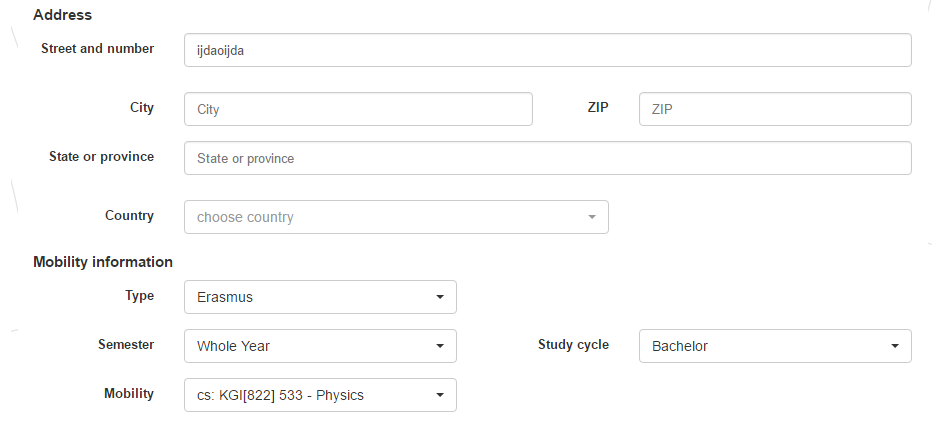Open the Type dropdown showing Erasmus
This screenshot has width=932, height=422.
click(320, 297)
